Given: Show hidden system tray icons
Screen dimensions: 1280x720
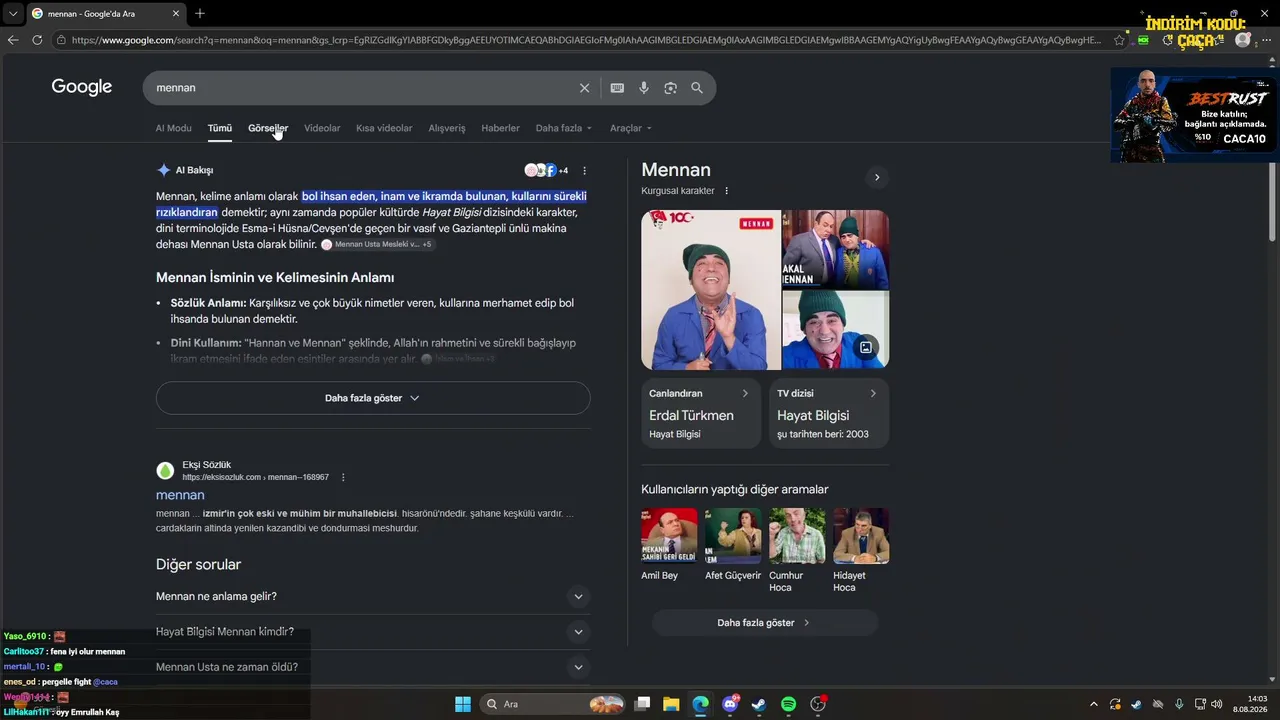Looking at the screenshot, I should [1094, 704].
